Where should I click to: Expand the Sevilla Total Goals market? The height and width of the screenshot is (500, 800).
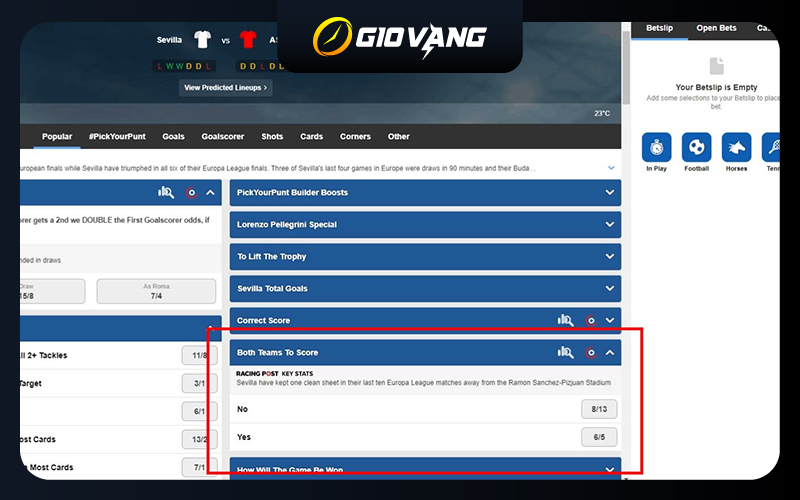click(425, 289)
